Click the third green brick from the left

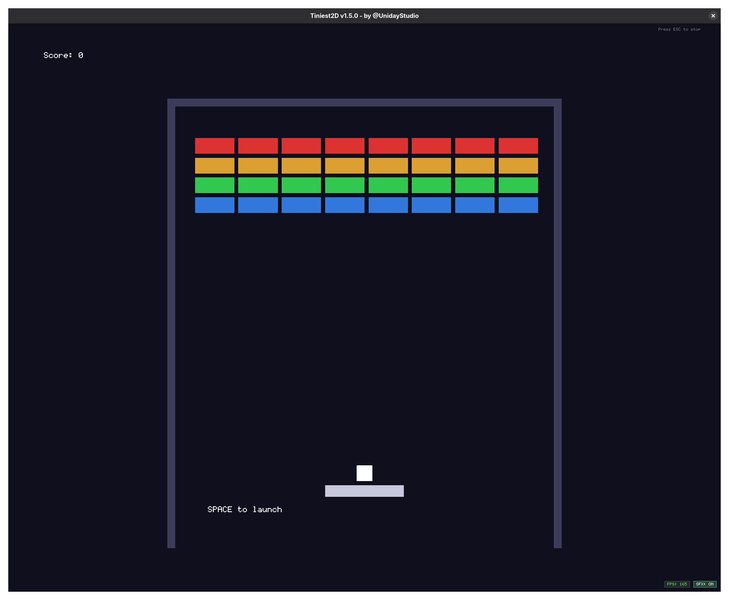(301, 185)
